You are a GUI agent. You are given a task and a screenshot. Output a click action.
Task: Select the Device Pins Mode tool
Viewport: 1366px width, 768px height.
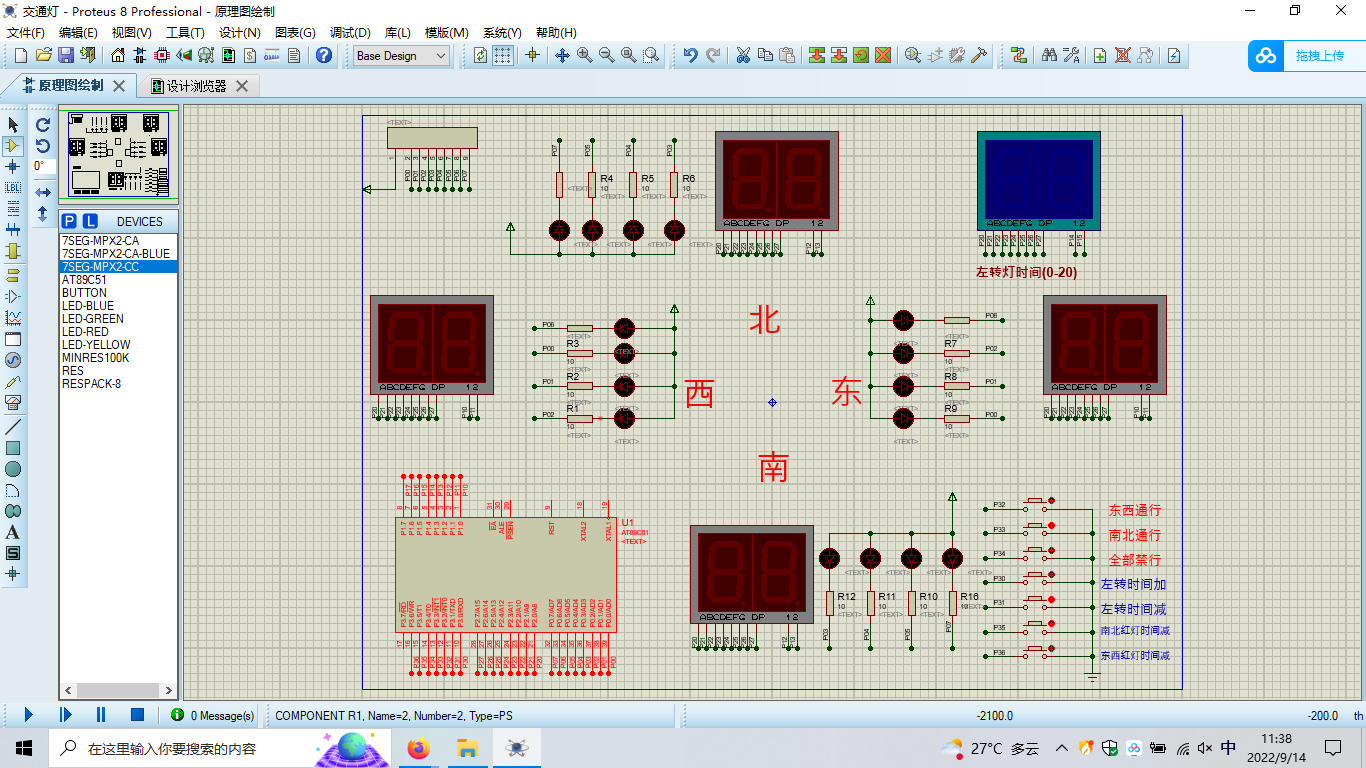coord(13,296)
